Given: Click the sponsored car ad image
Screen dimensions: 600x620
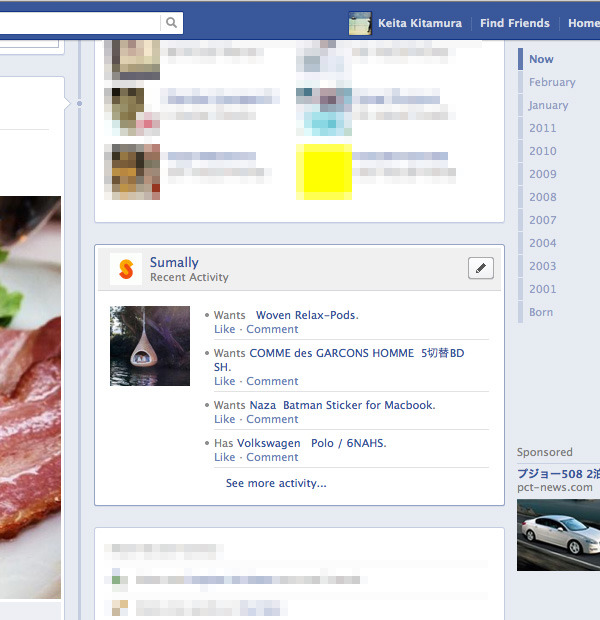Looking at the screenshot, I should [558, 535].
